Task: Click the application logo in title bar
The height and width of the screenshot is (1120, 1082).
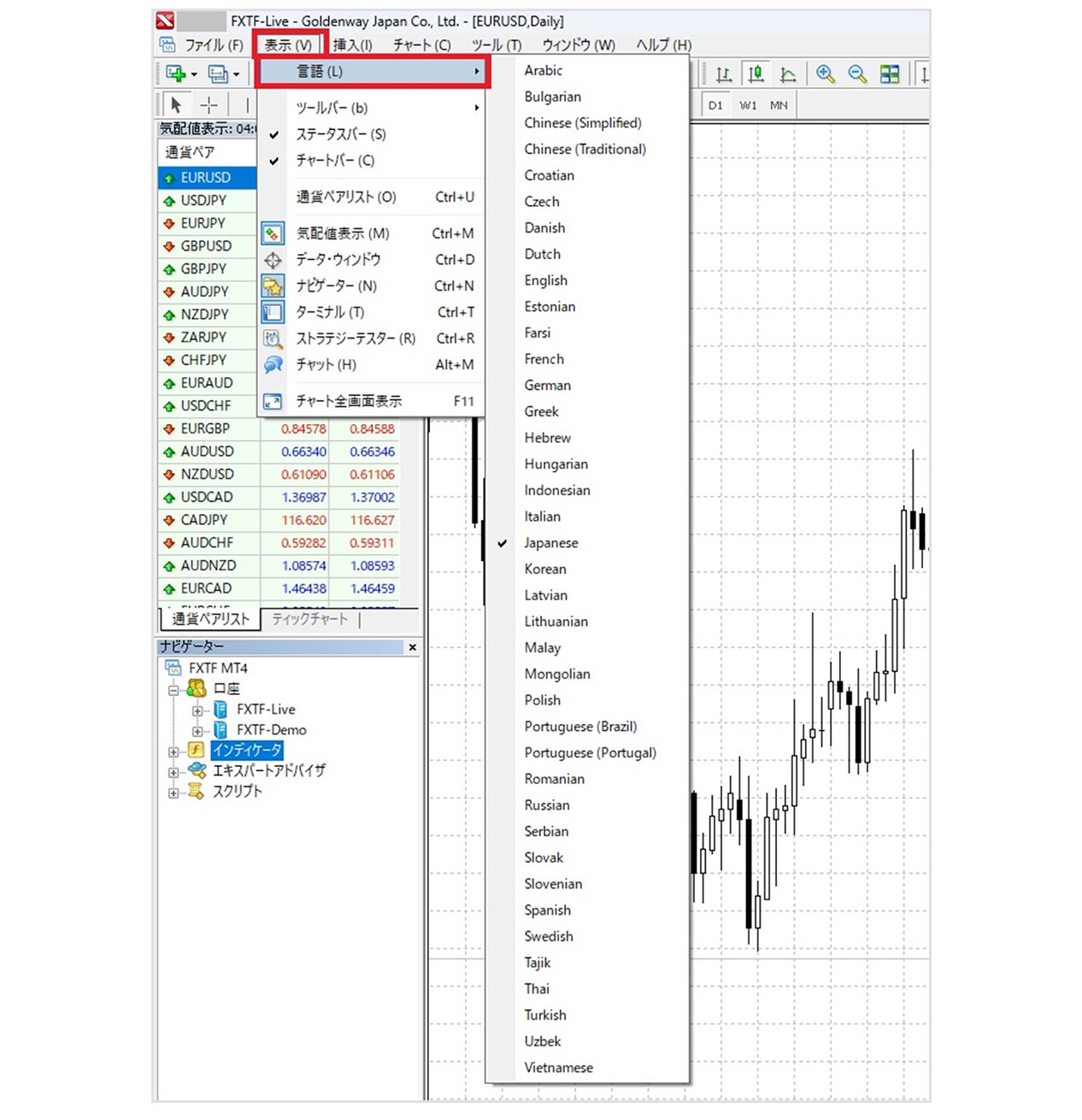Action: point(166,21)
